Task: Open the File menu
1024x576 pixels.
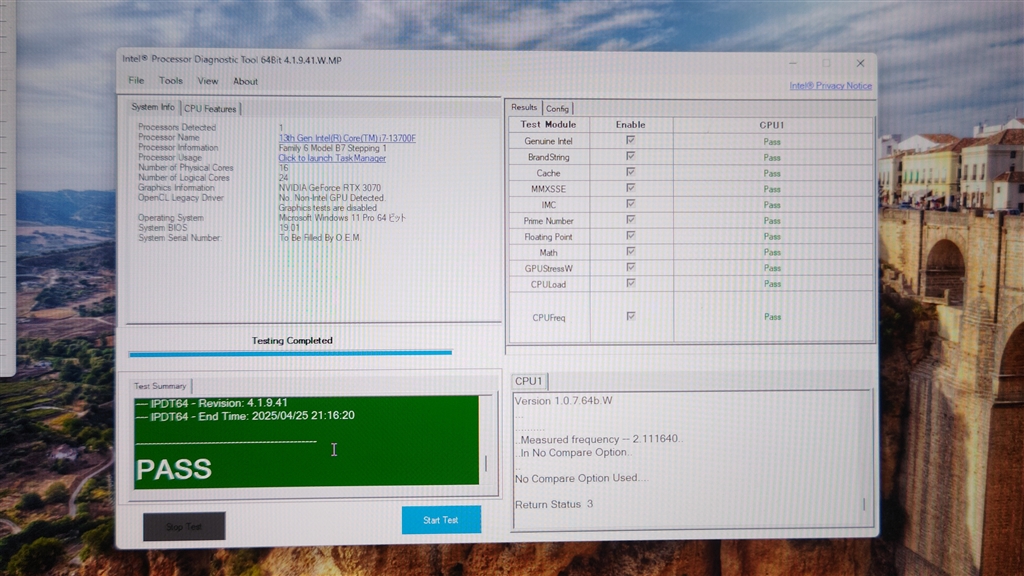Action: click(x=136, y=80)
